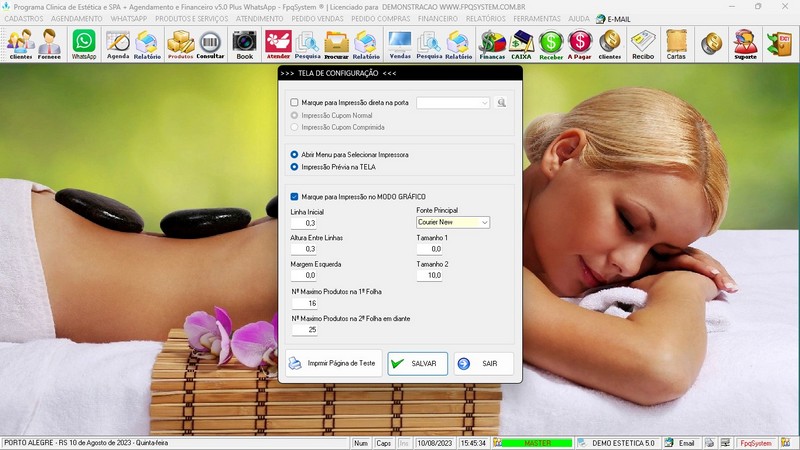Click the 10/08/2023 date in status bar
This screenshot has width=800, height=450.
[x=435, y=443]
